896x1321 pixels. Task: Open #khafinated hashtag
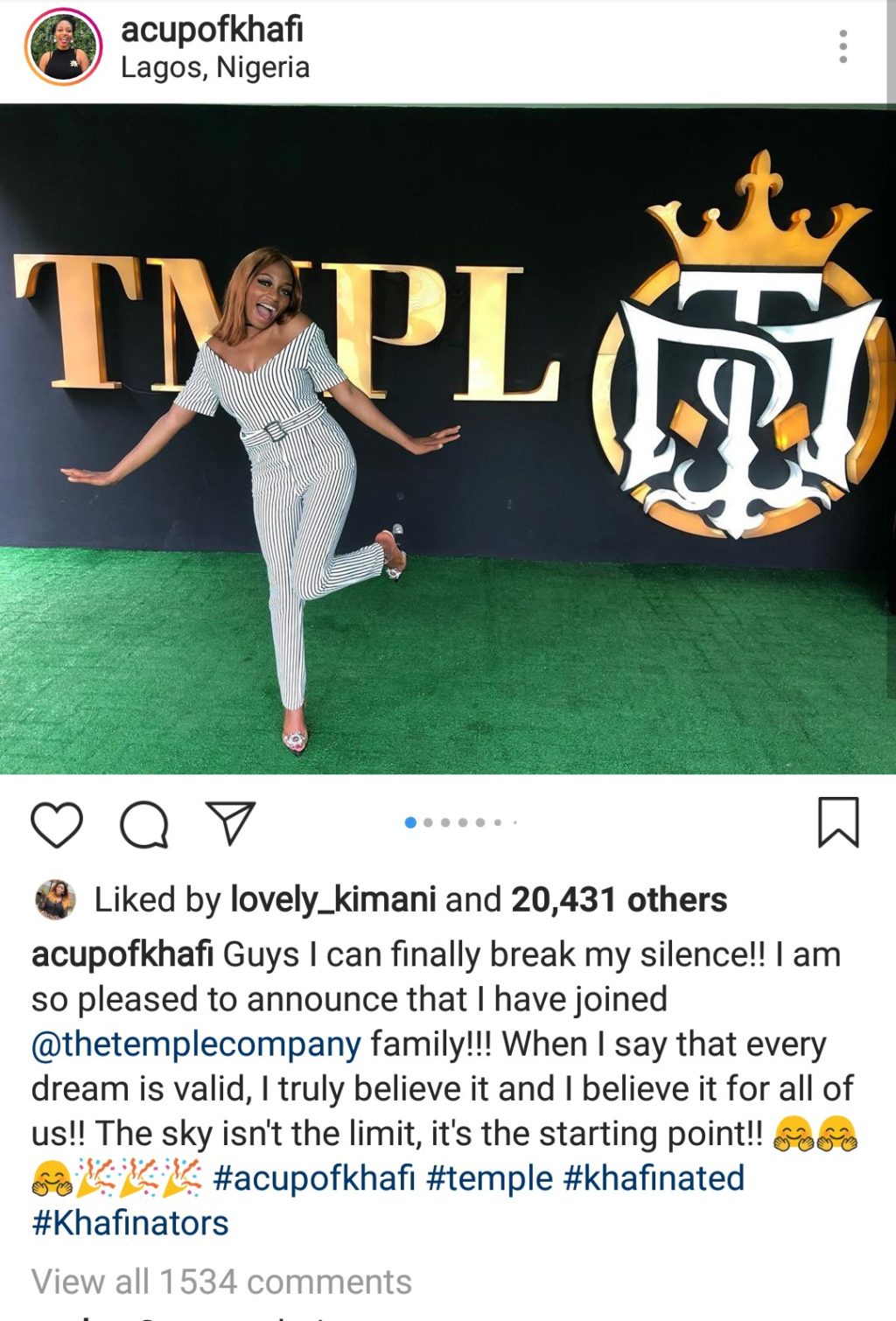[x=654, y=1178]
